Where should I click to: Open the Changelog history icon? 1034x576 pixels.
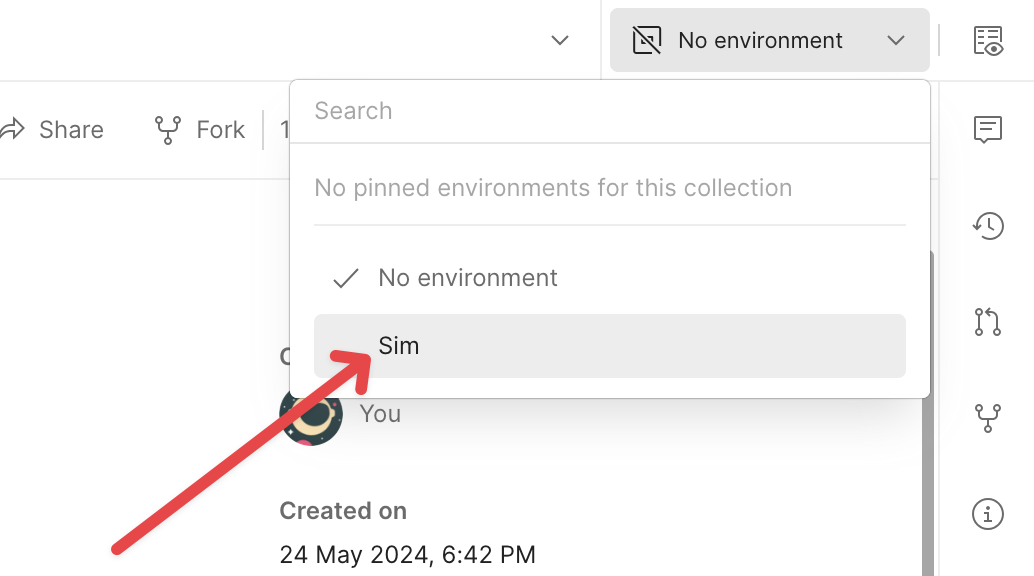coord(988,225)
